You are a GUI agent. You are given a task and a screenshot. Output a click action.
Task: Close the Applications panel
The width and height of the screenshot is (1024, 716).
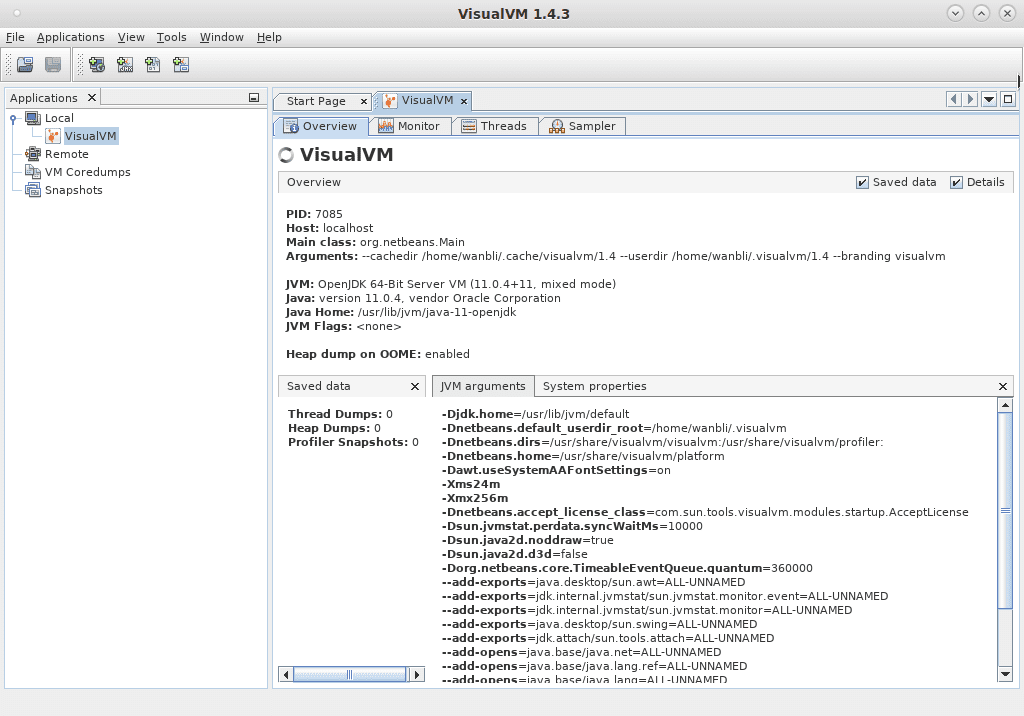pos(92,97)
